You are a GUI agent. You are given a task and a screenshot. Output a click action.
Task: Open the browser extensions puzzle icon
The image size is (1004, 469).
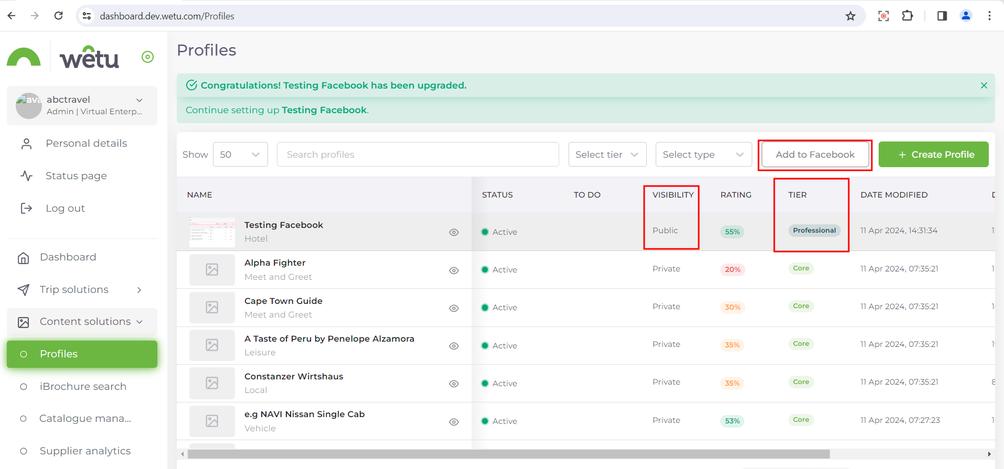(x=908, y=16)
